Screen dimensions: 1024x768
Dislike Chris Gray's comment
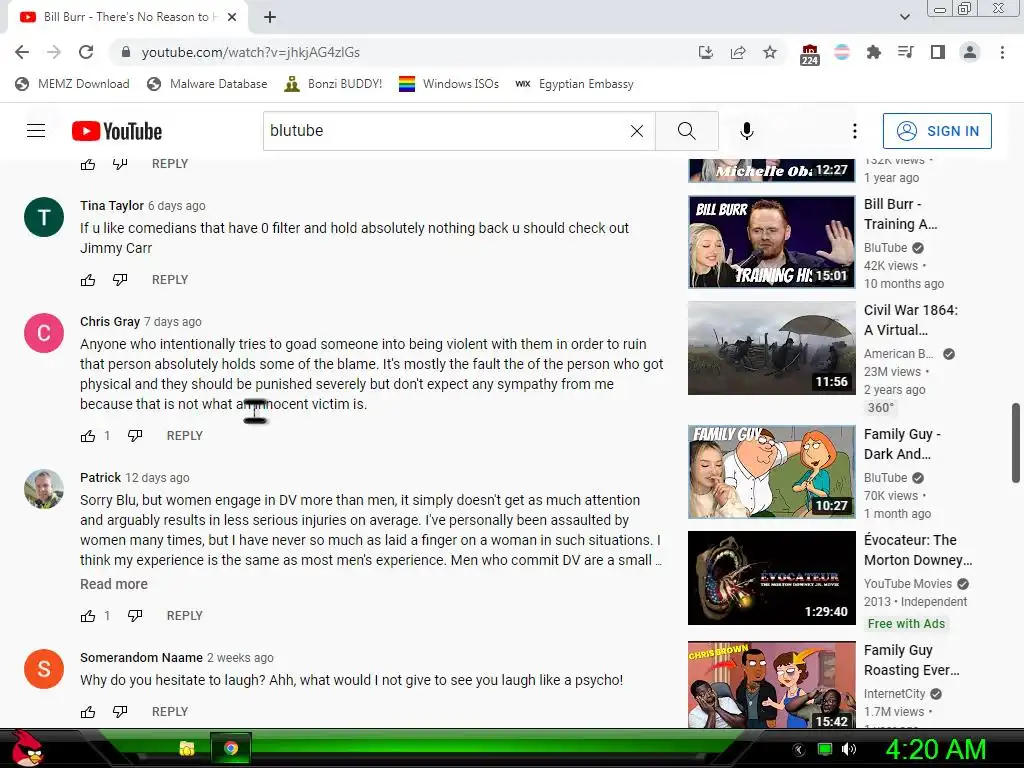click(x=135, y=436)
